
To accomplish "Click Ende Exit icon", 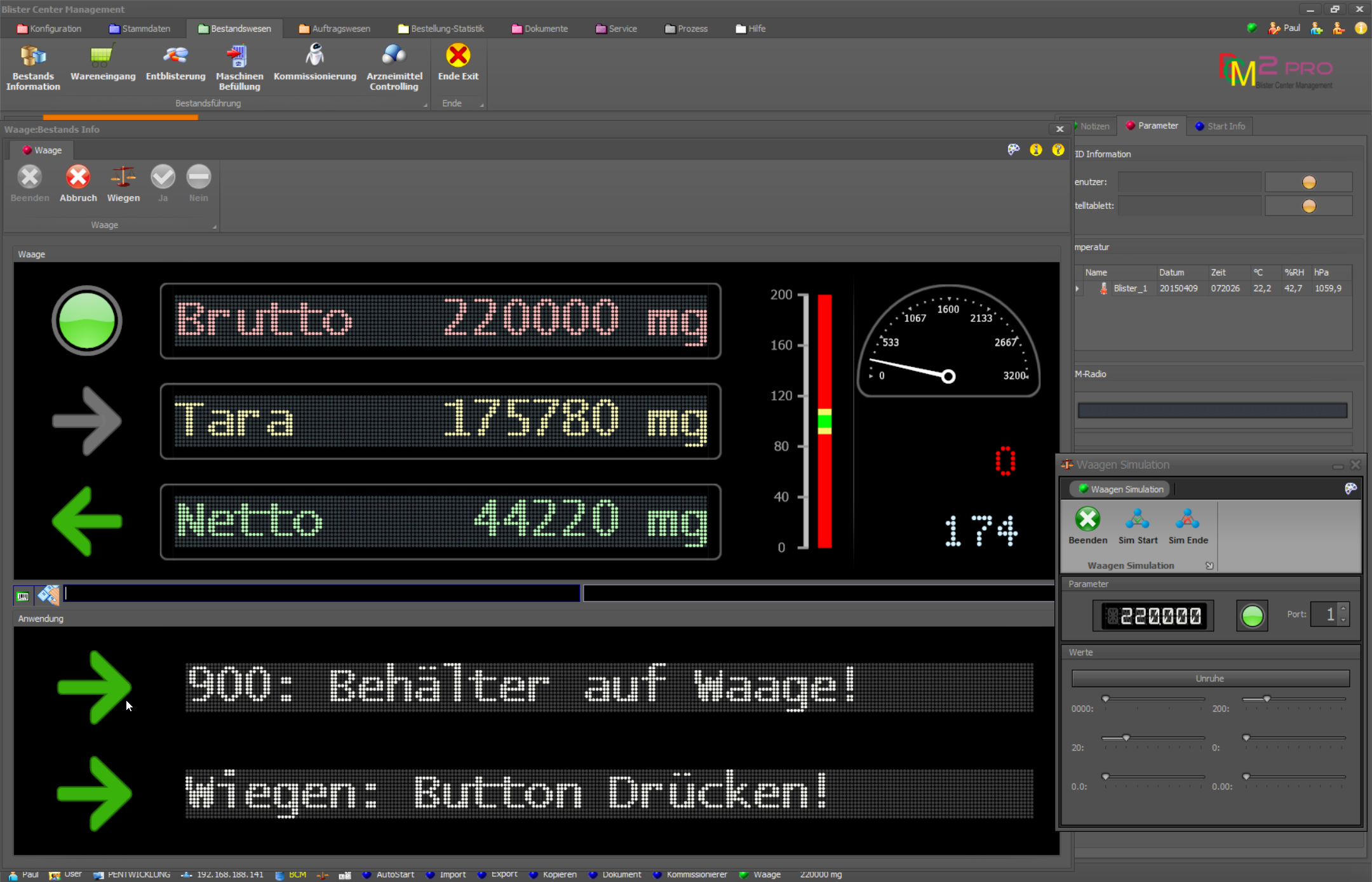I will [x=457, y=56].
